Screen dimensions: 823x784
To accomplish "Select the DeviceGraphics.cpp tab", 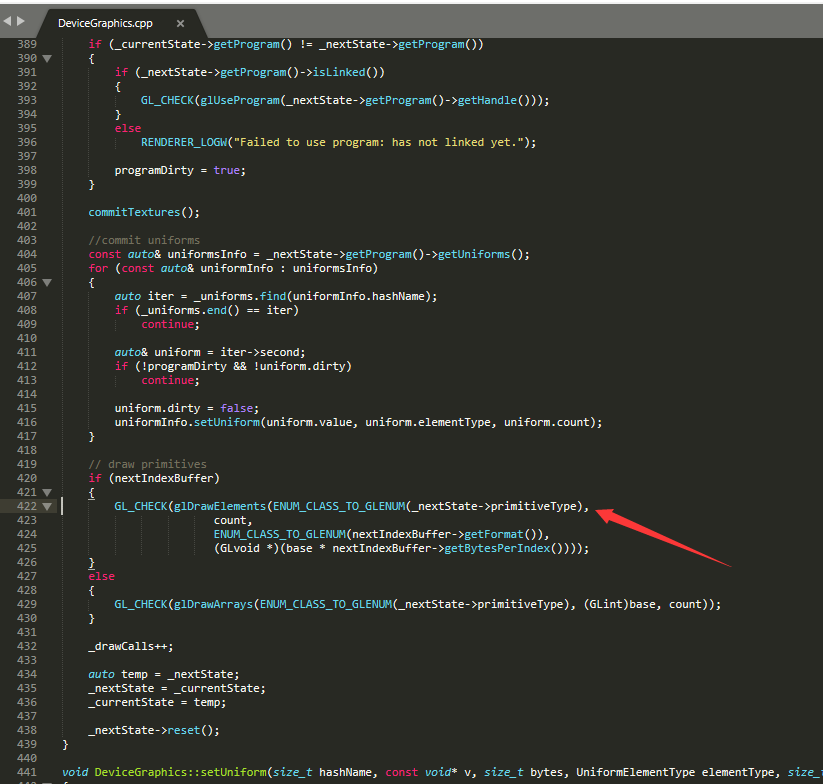I will (105, 24).
